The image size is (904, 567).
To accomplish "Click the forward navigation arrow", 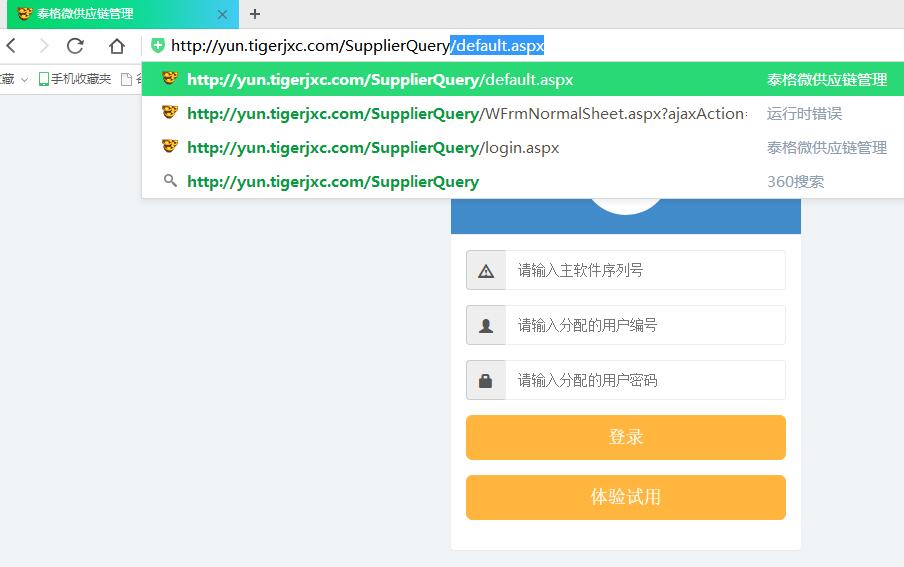I will (43, 46).
